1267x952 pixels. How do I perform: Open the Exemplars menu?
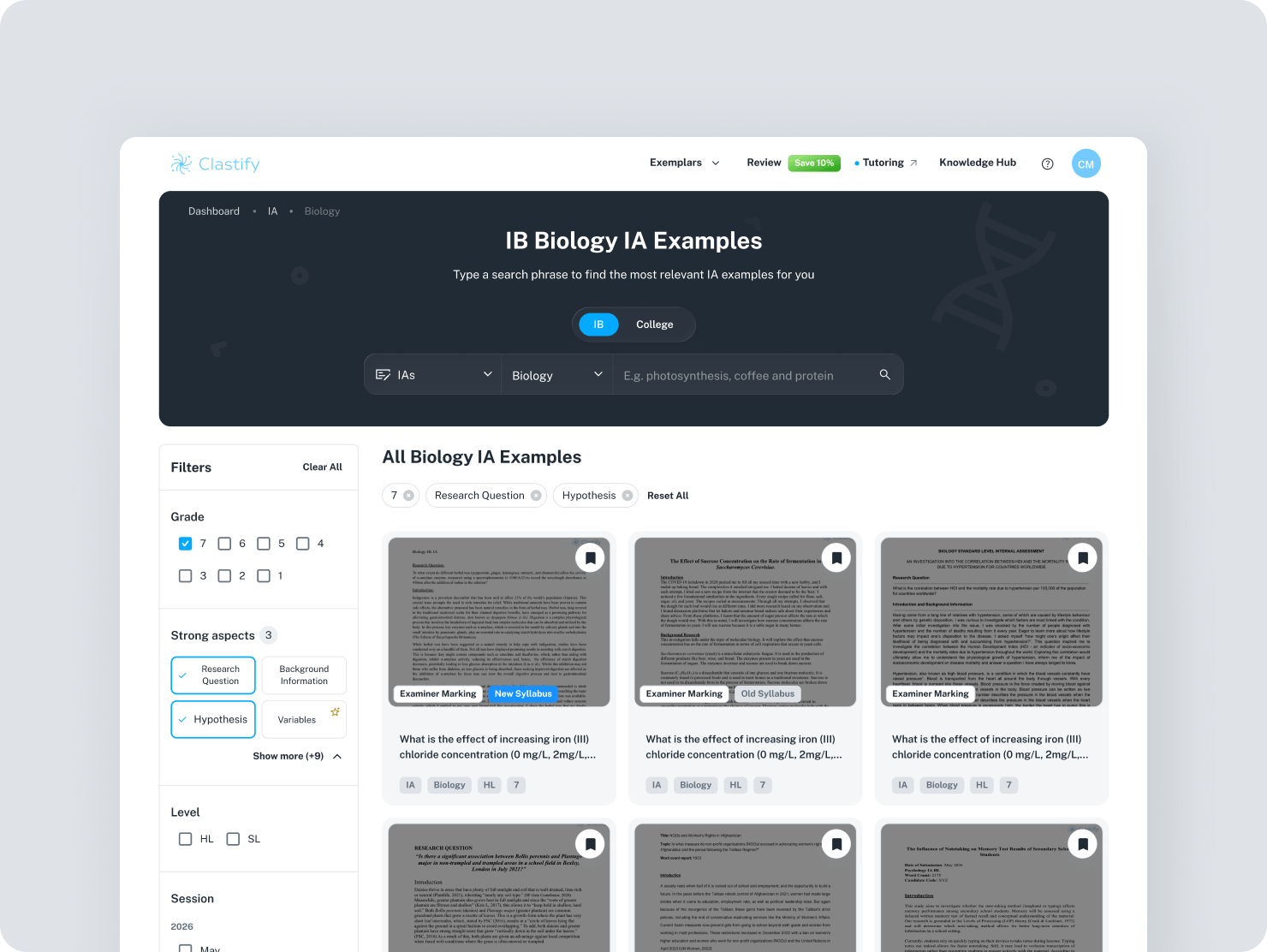684,163
